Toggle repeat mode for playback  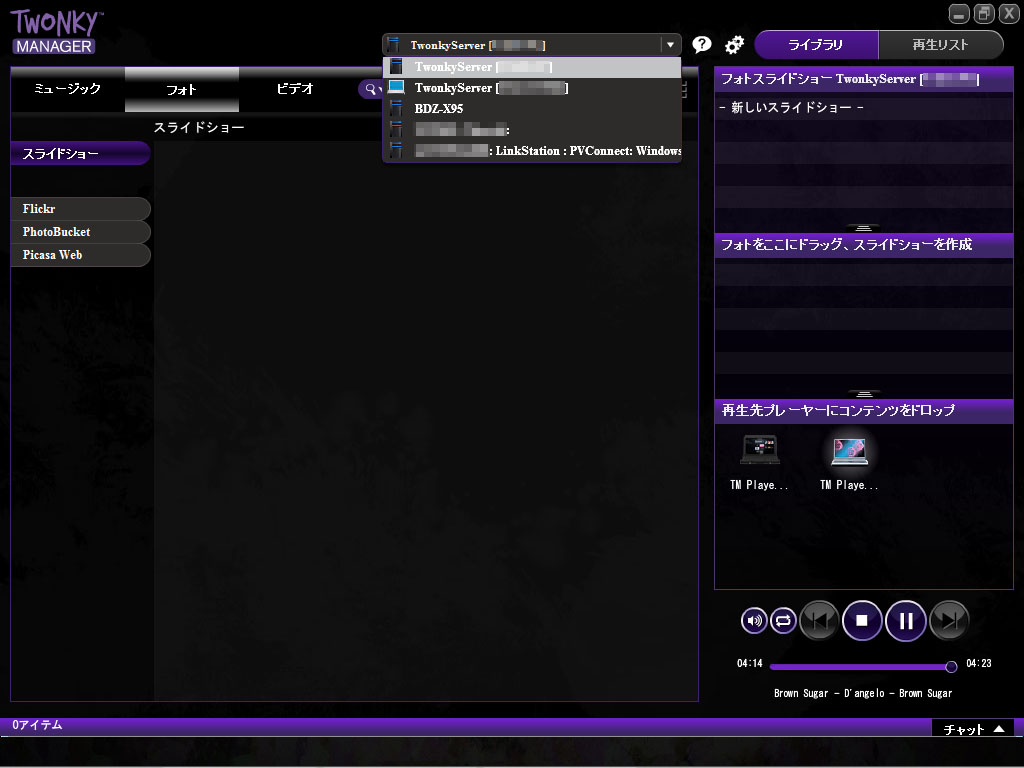pyautogui.click(x=783, y=620)
